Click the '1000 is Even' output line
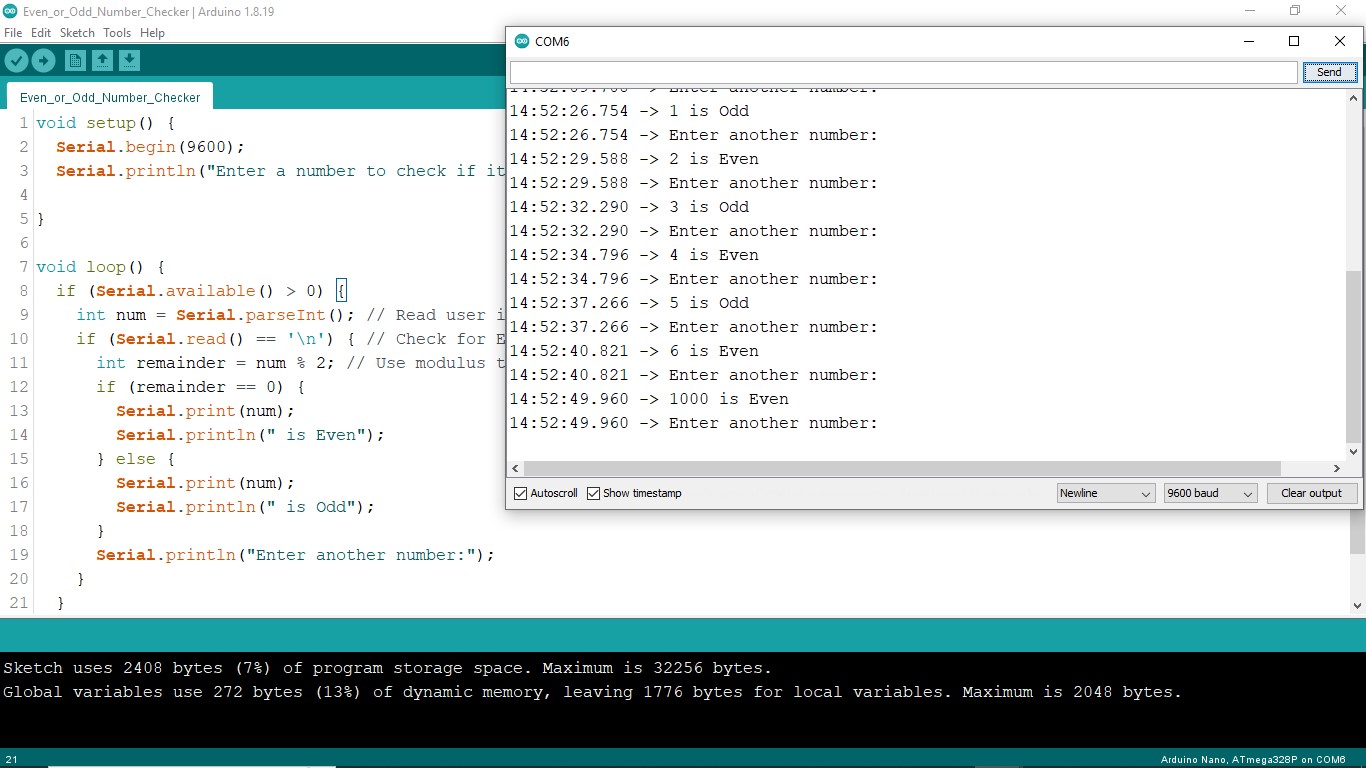Image resolution: width=1366 pixels, height=768 pixels. tap(649, 399)
